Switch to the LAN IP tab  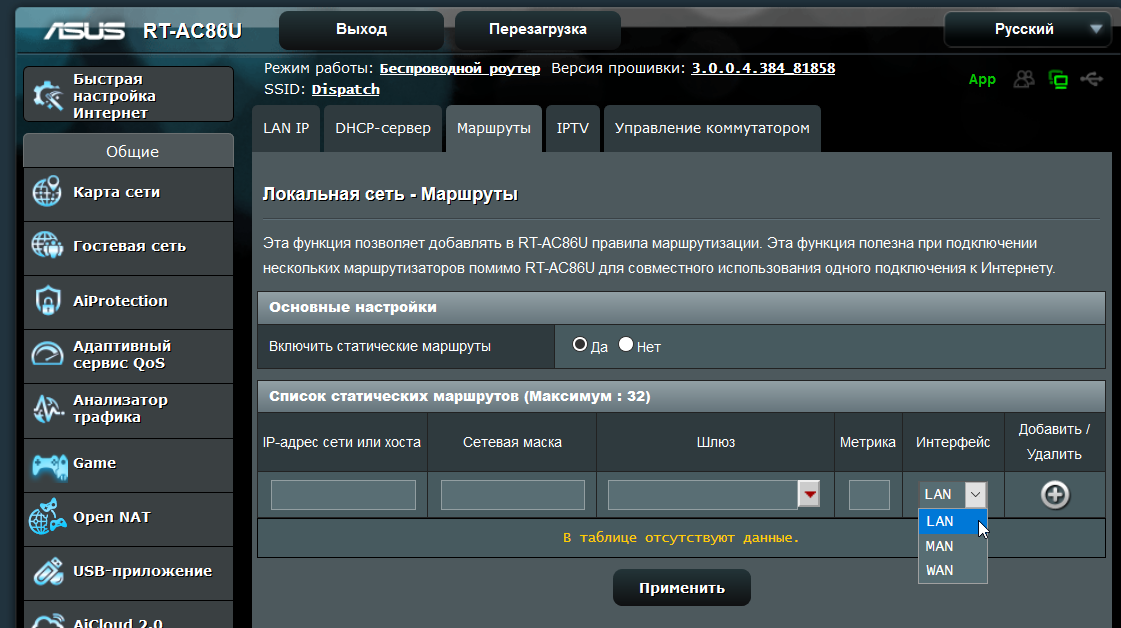[286, 129]
